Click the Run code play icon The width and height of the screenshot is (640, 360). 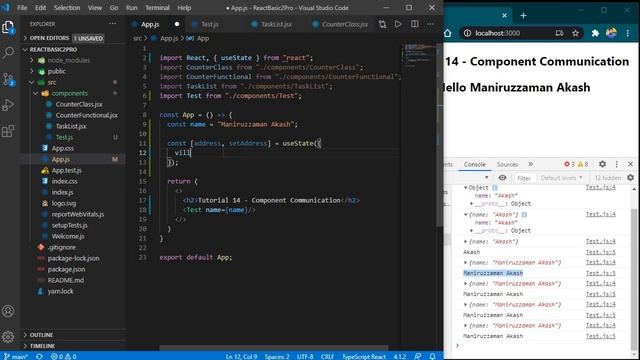[x=398, y=24]
